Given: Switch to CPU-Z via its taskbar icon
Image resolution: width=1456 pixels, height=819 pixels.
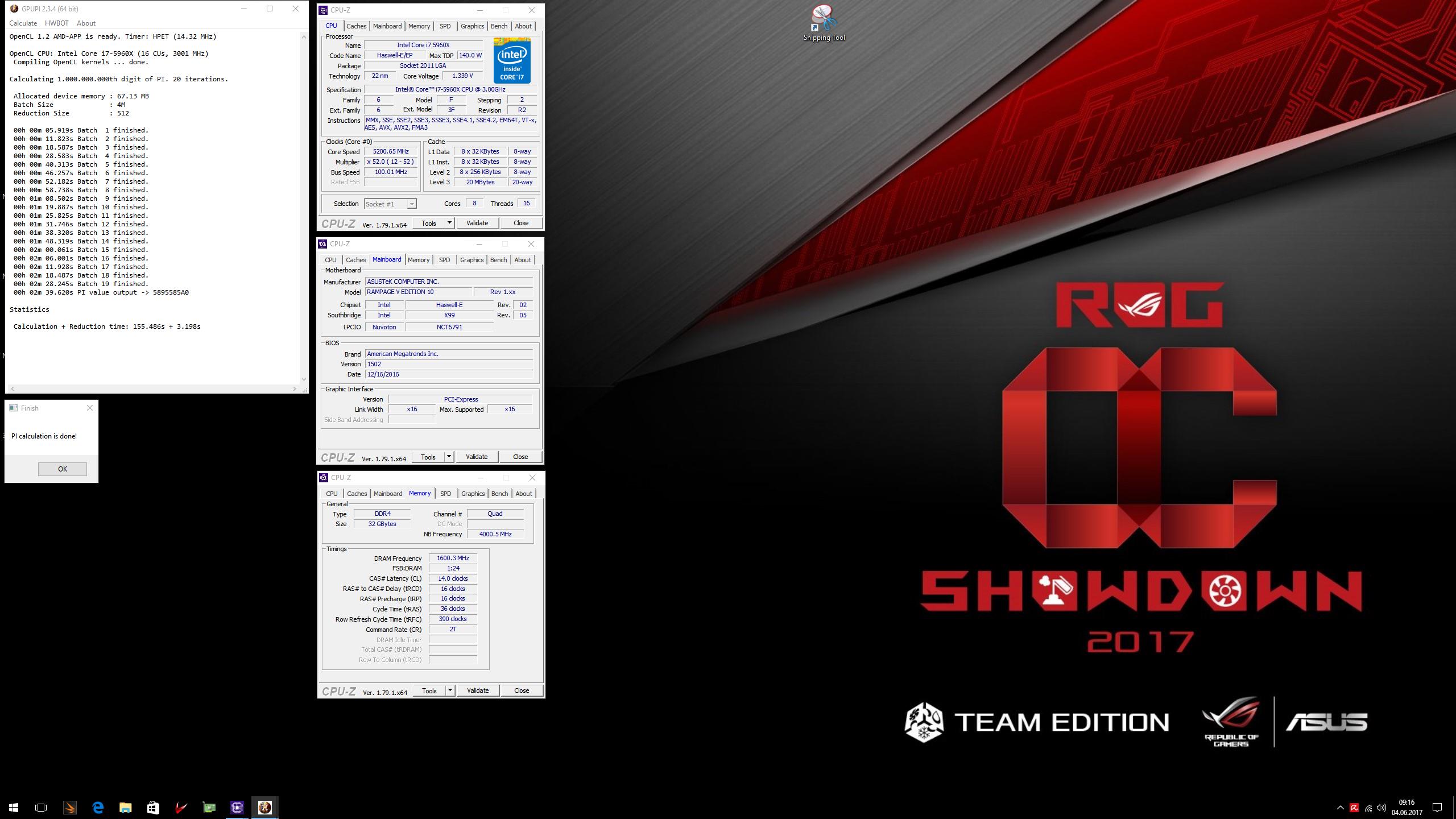Looking at the screenshot, I should coord(237,807).
